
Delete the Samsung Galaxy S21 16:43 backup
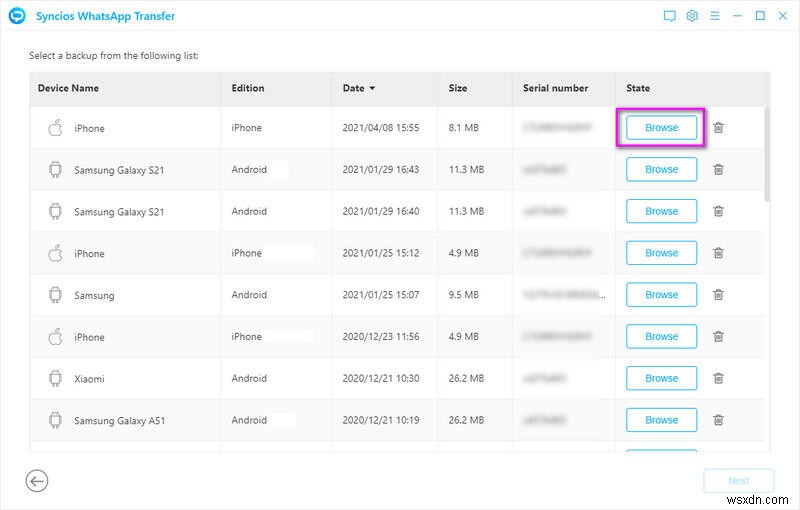click(718, 169)
